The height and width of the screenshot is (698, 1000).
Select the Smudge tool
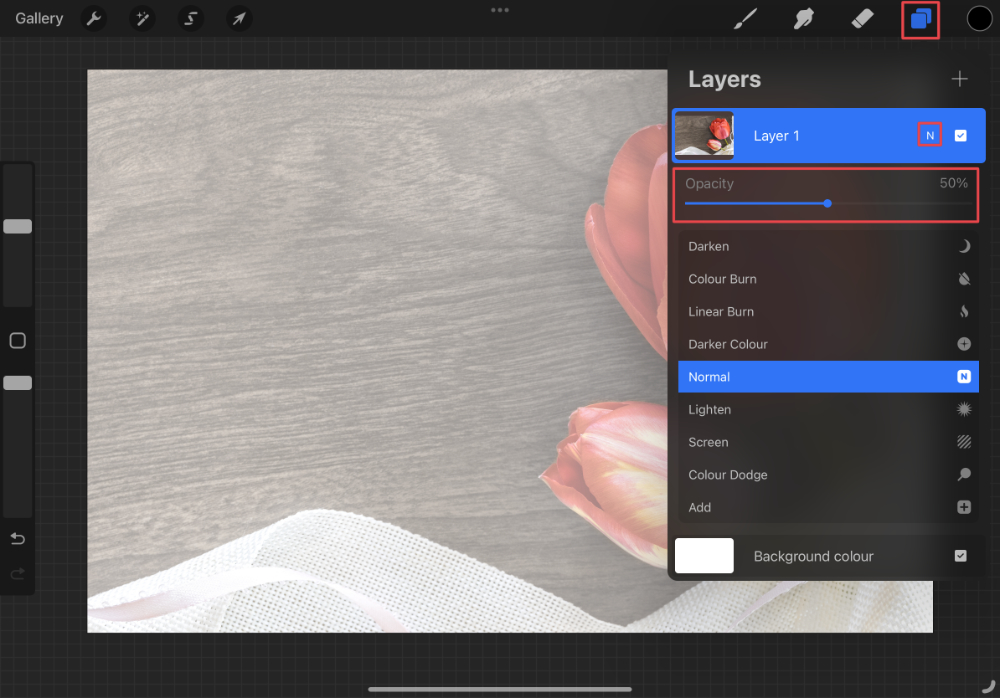pyautogui.click(x=803, y=18)
